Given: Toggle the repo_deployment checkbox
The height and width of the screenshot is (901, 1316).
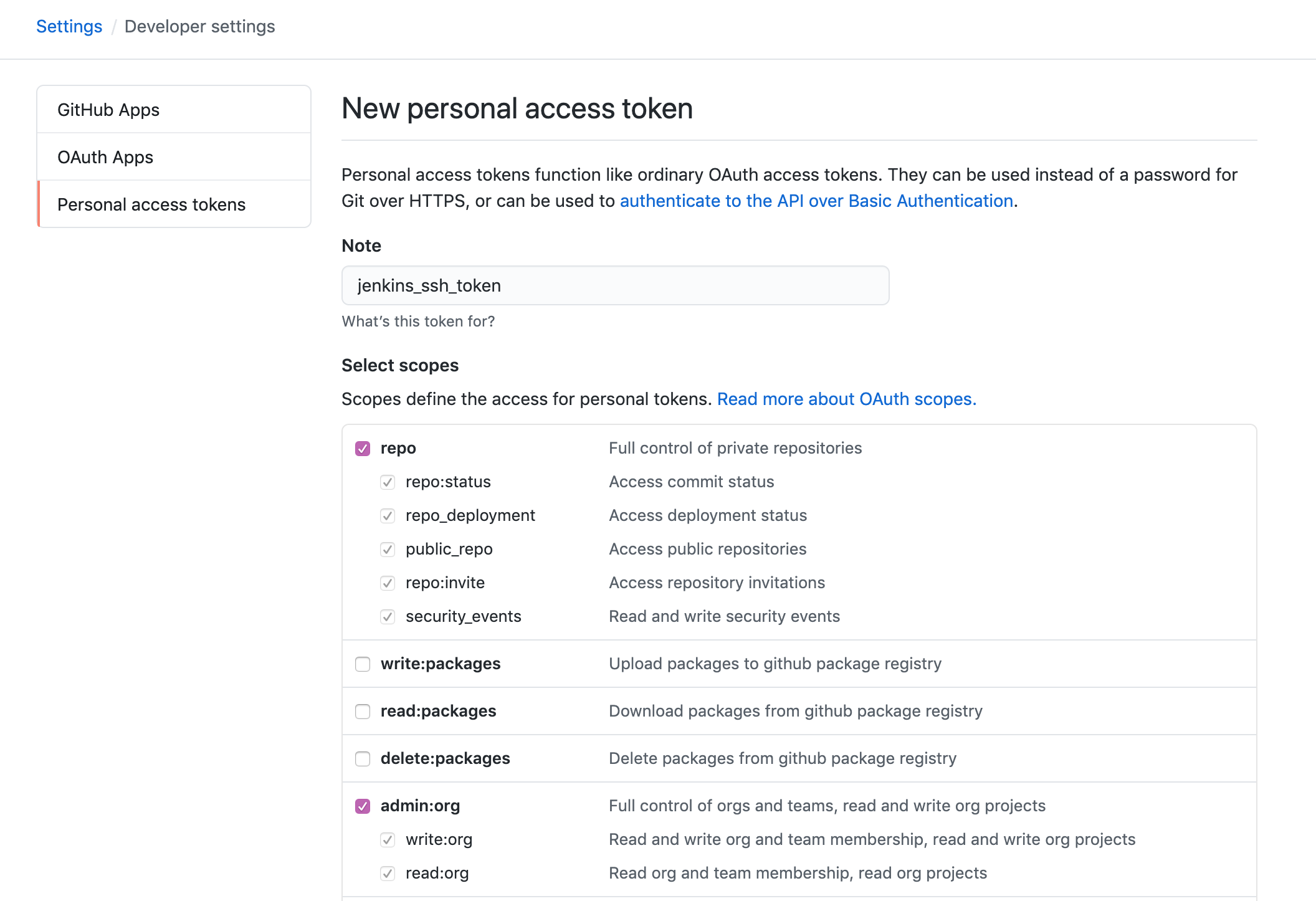Looking at the screenshot, I should click(388, 516).
